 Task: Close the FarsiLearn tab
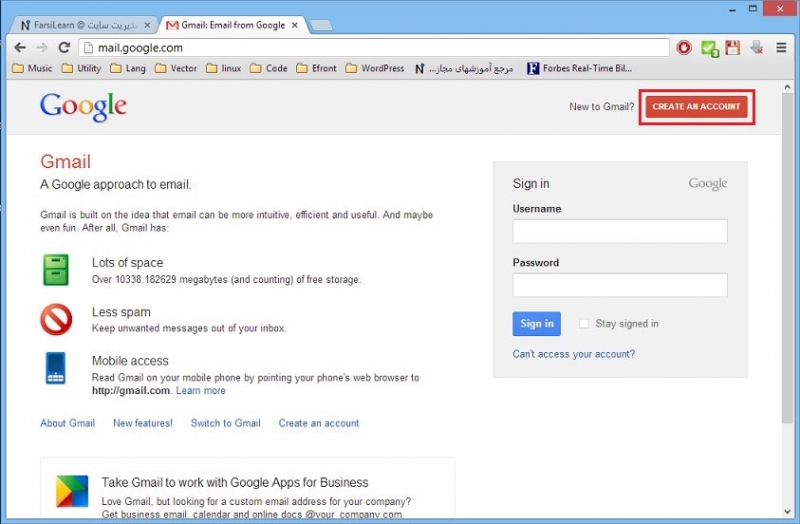click(147, 24)
